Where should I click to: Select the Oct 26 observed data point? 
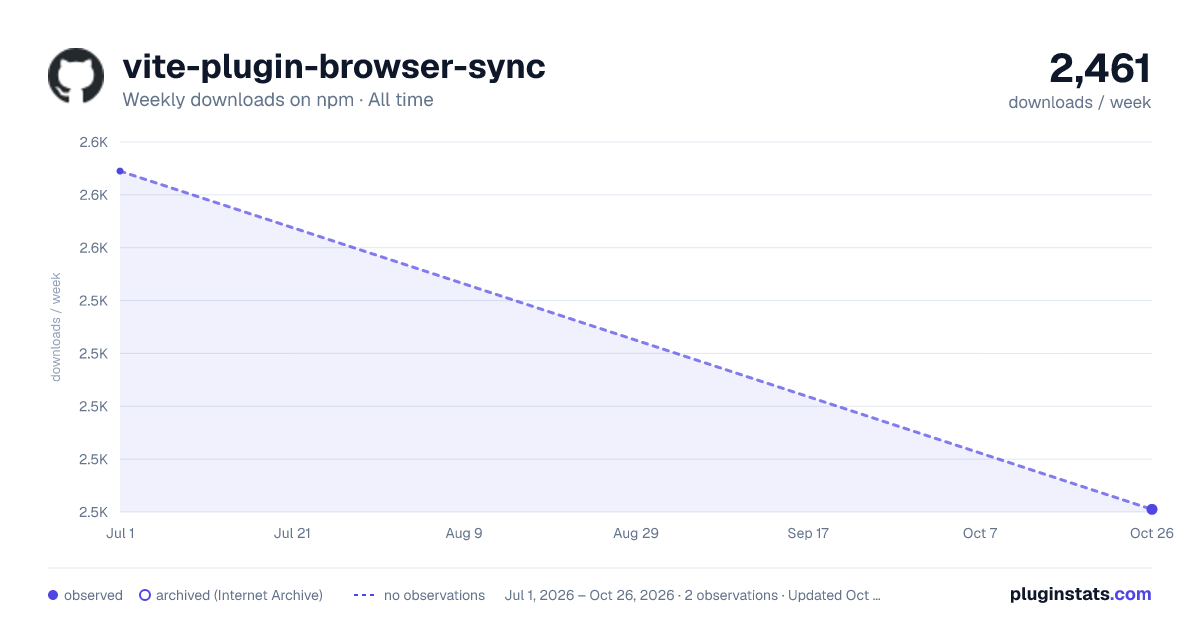1152,509
